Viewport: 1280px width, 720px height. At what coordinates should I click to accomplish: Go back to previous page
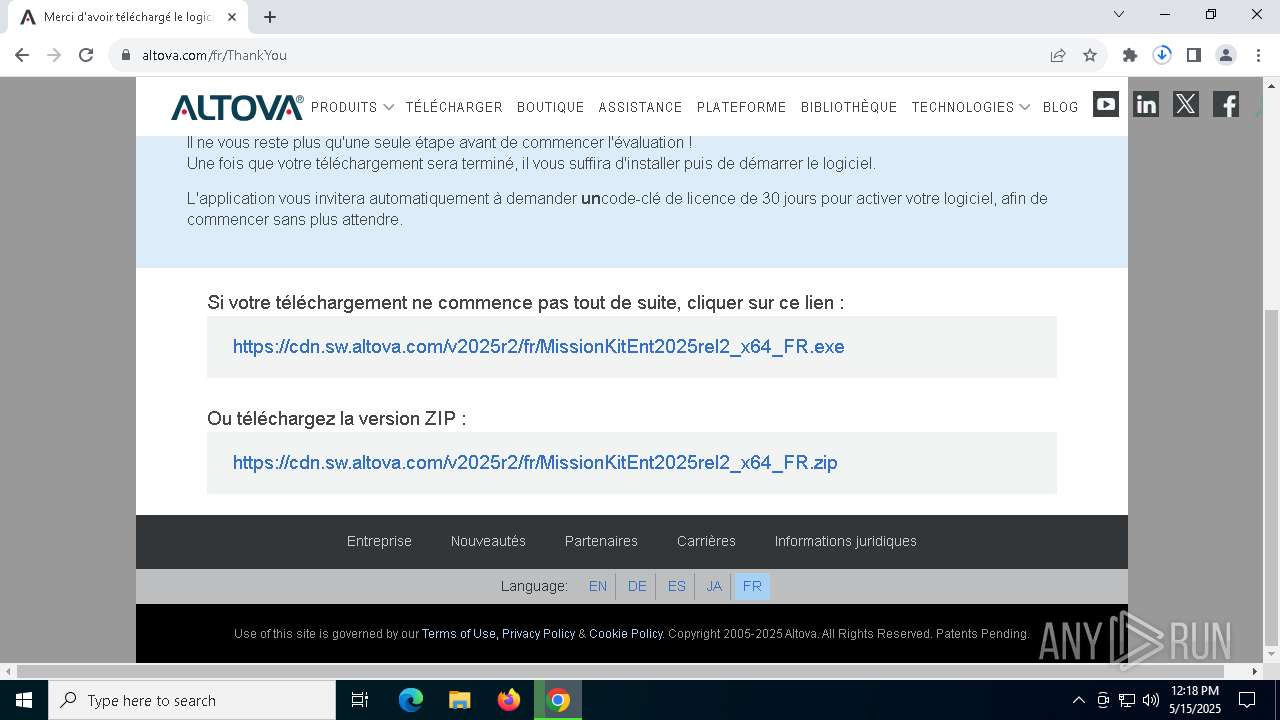pos(22,55)
